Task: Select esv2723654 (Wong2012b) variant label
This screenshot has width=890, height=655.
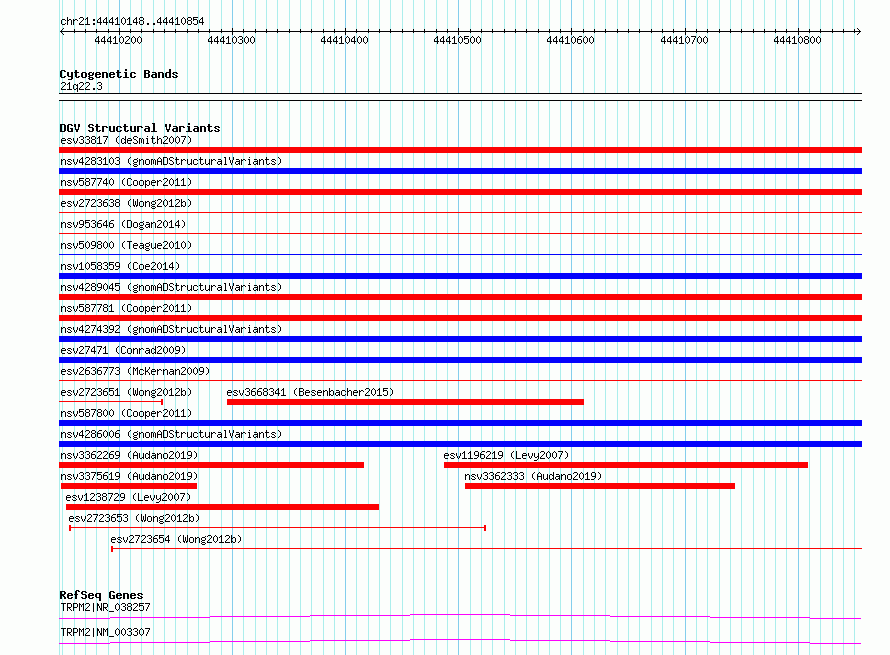Action: (176, 539)
